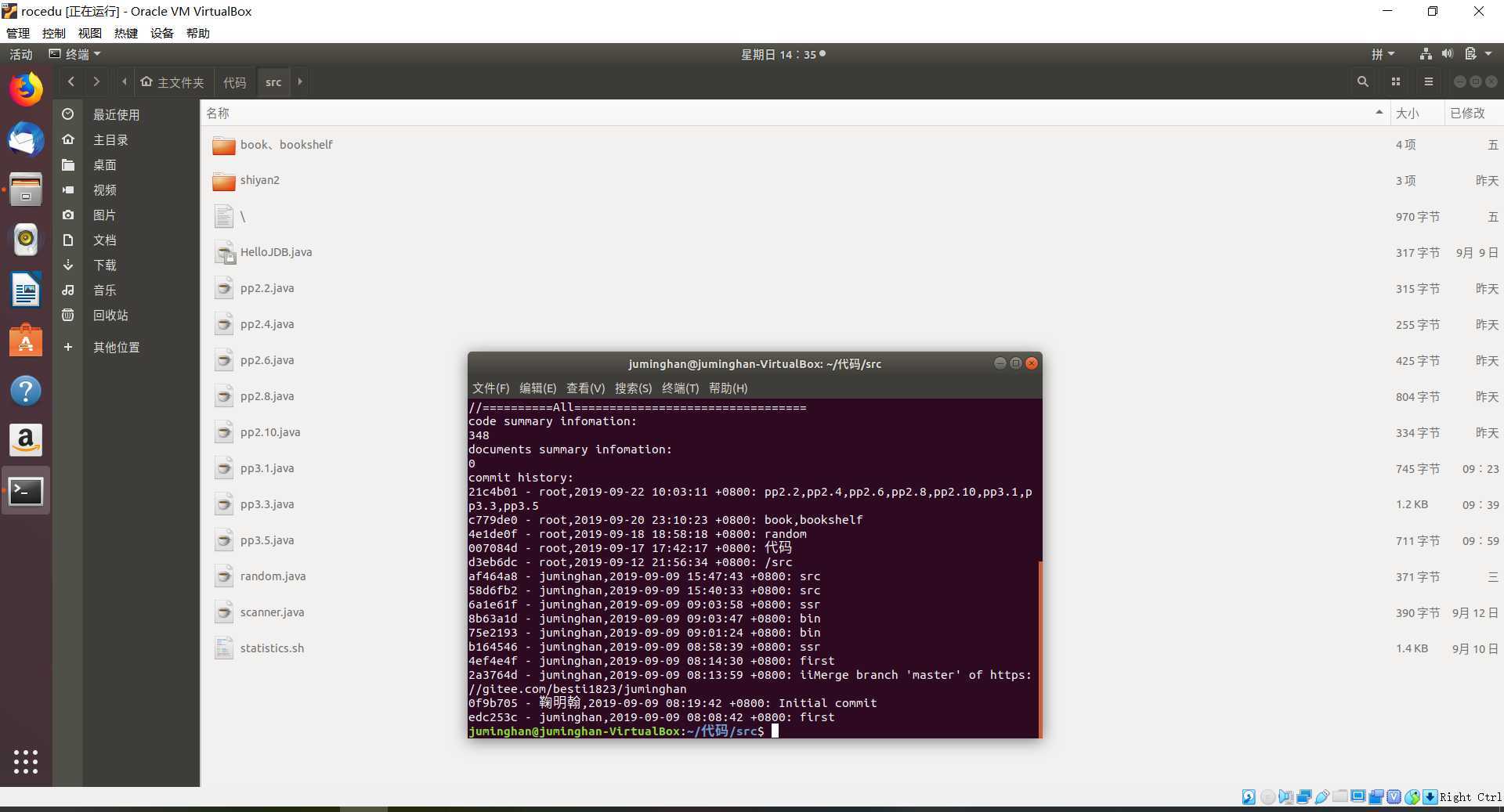Open Amazon launcher in the dock
1504x812 pixels.
[26, 440]
